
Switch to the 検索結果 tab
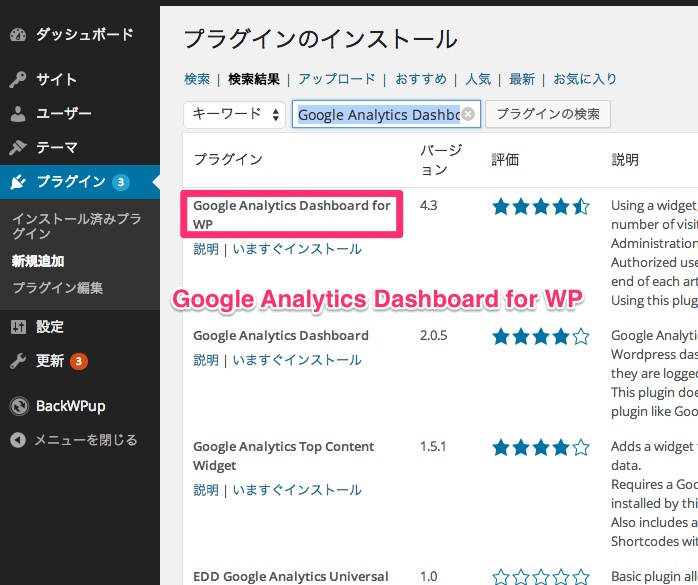pos(254,79)
